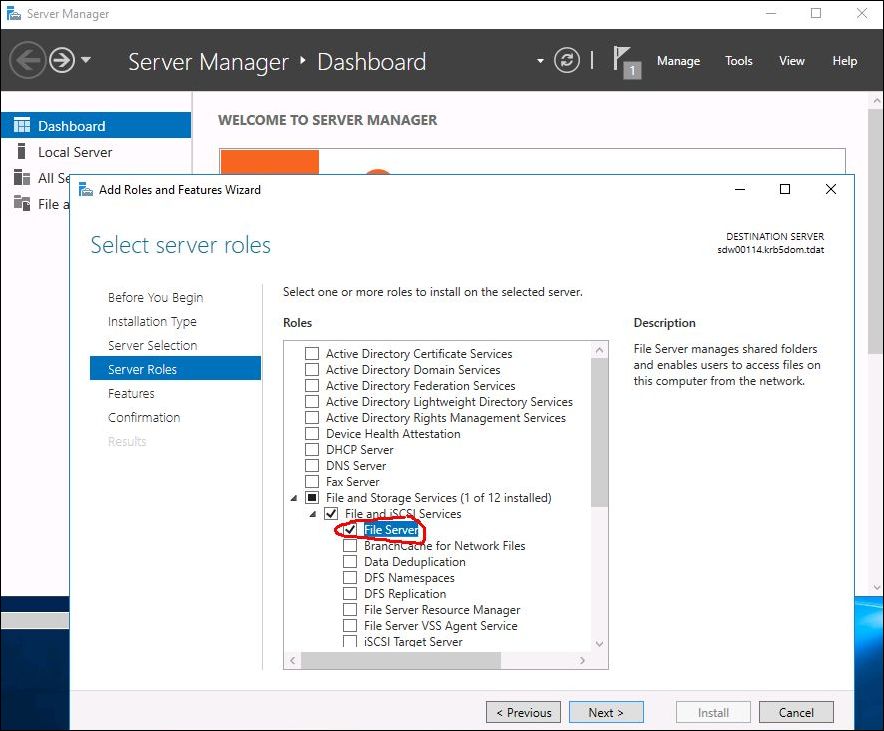The width and height of the screenshot is (884, 731).
Task: Click the back navigation arrow icon
Action: [x=26, y=60]
